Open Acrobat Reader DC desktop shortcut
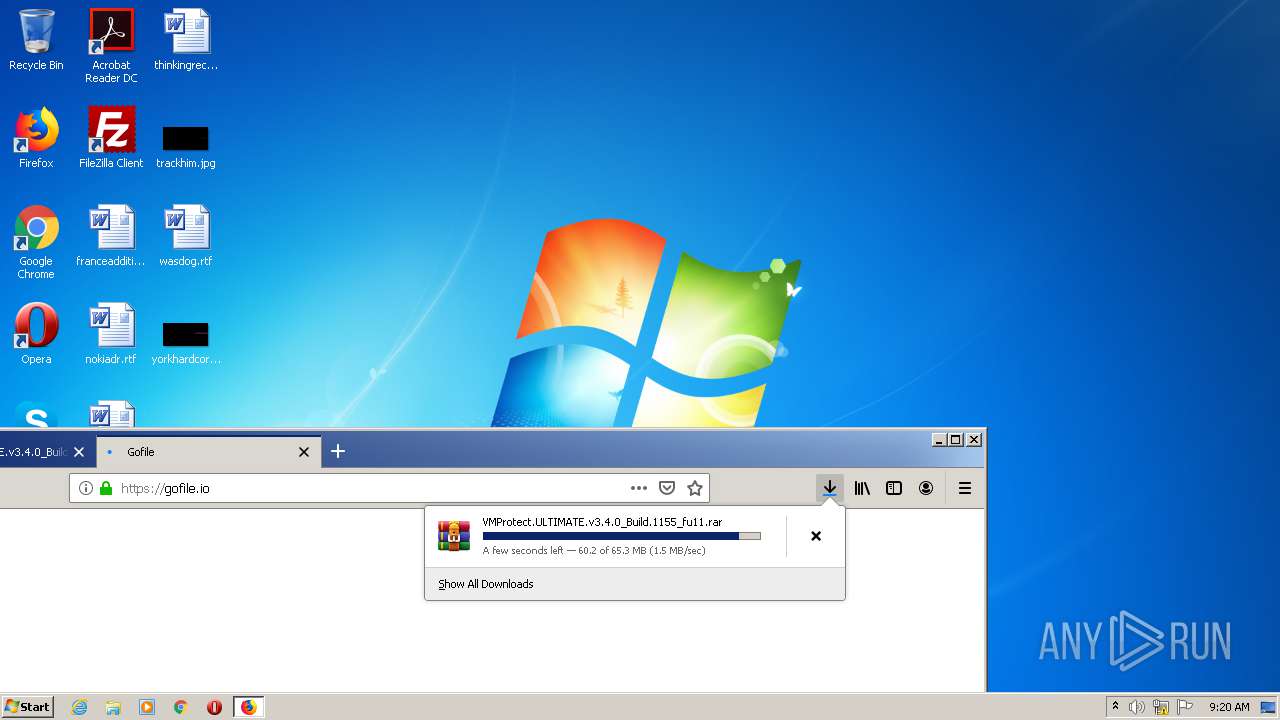Screen dimensions: 1280x720 [x=111, y=46]
